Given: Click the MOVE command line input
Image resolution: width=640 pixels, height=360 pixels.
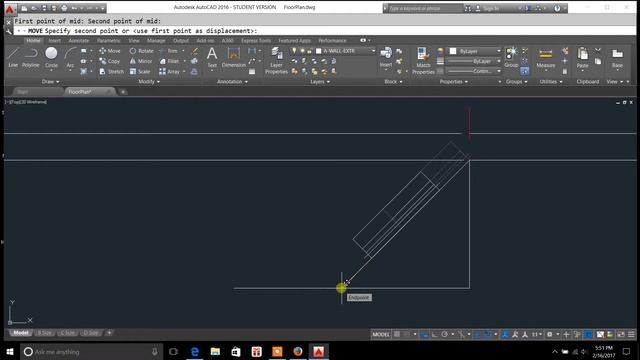Looking at the screenshot, I should [324, 31].
